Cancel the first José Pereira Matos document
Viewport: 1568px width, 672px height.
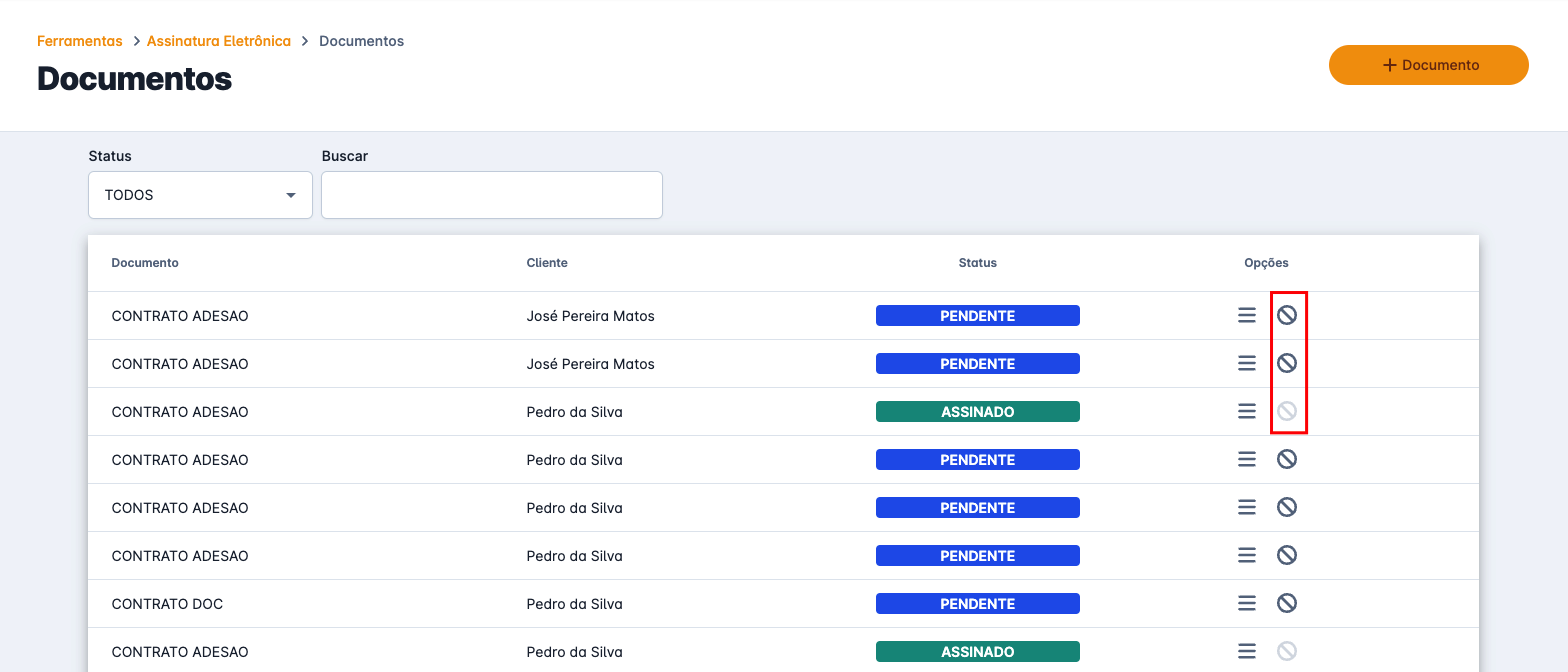pos(1287,315)
